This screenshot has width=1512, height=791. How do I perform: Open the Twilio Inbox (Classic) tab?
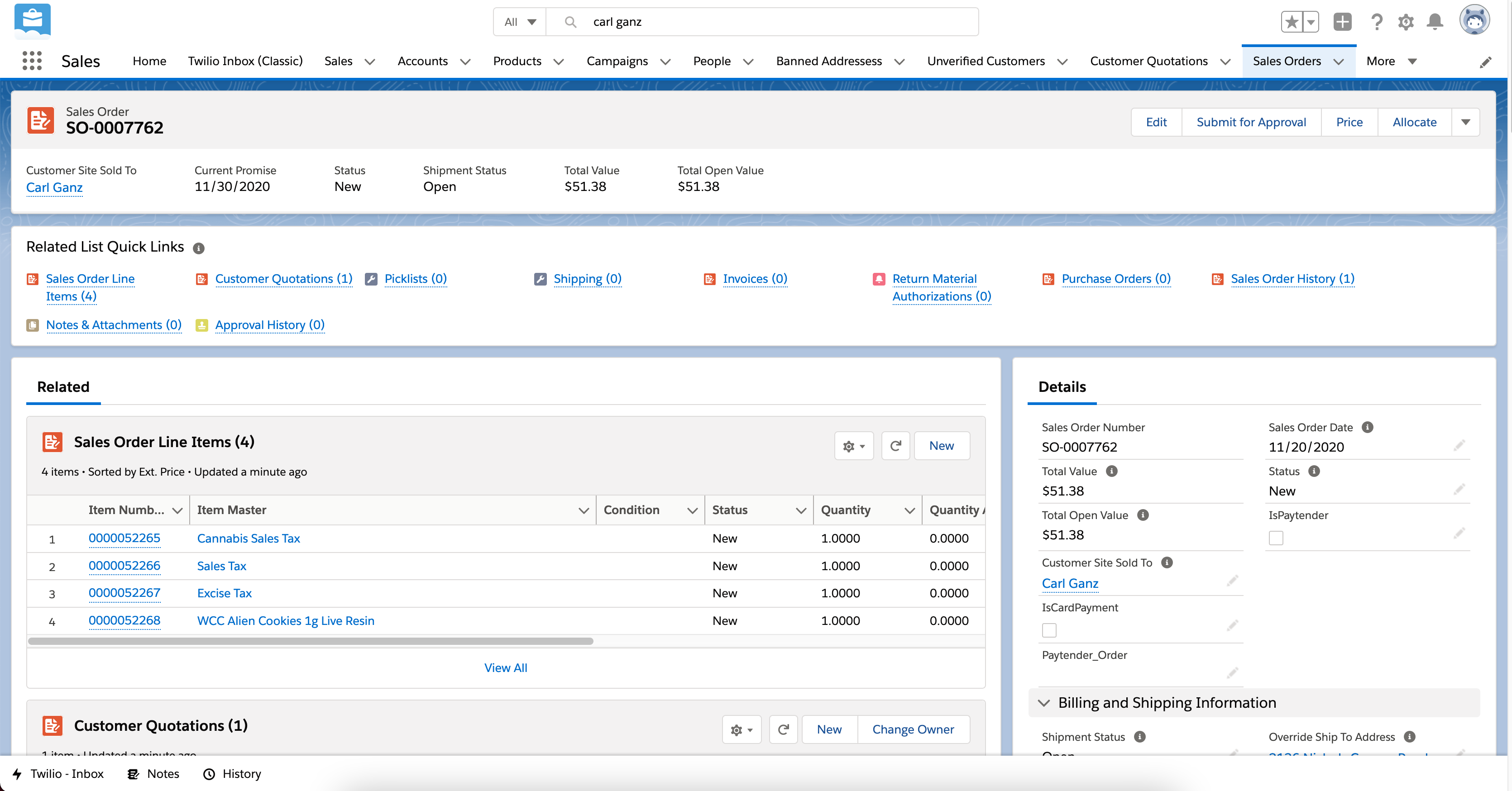pos(245,62)
